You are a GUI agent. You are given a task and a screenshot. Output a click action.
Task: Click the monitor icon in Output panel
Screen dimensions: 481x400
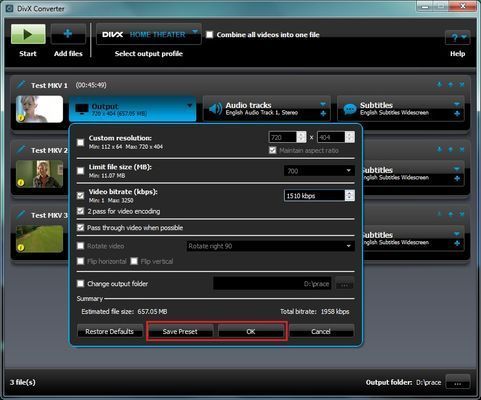point(82,109)
